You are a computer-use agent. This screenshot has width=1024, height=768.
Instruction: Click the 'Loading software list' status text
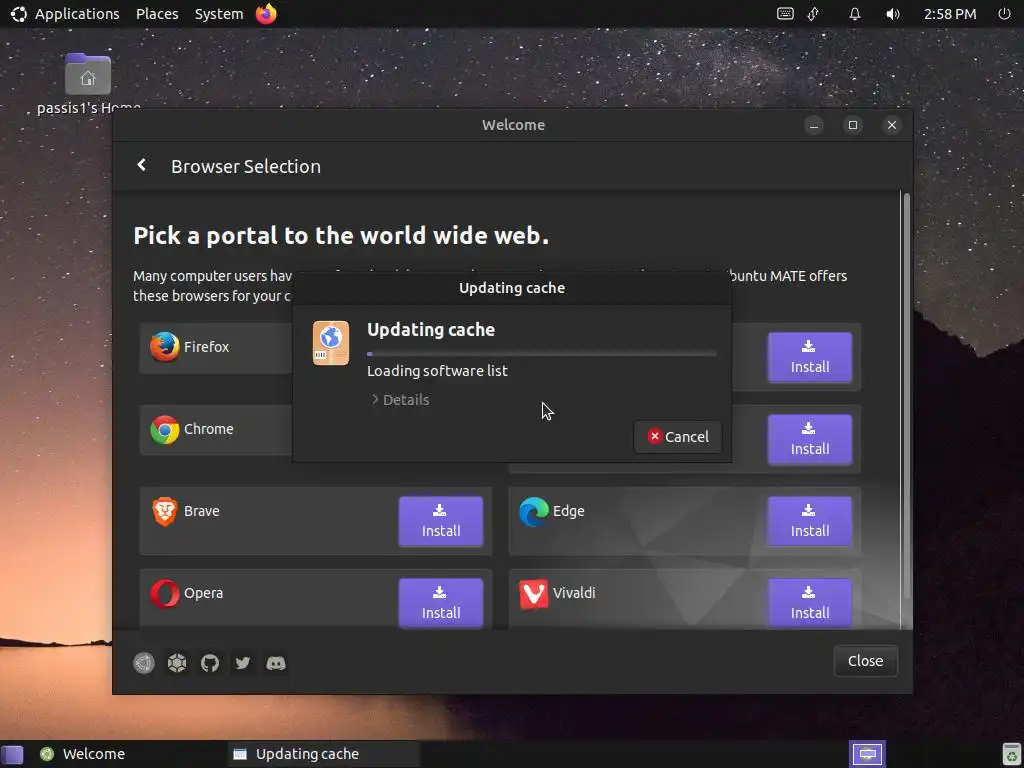click(437, 371)
